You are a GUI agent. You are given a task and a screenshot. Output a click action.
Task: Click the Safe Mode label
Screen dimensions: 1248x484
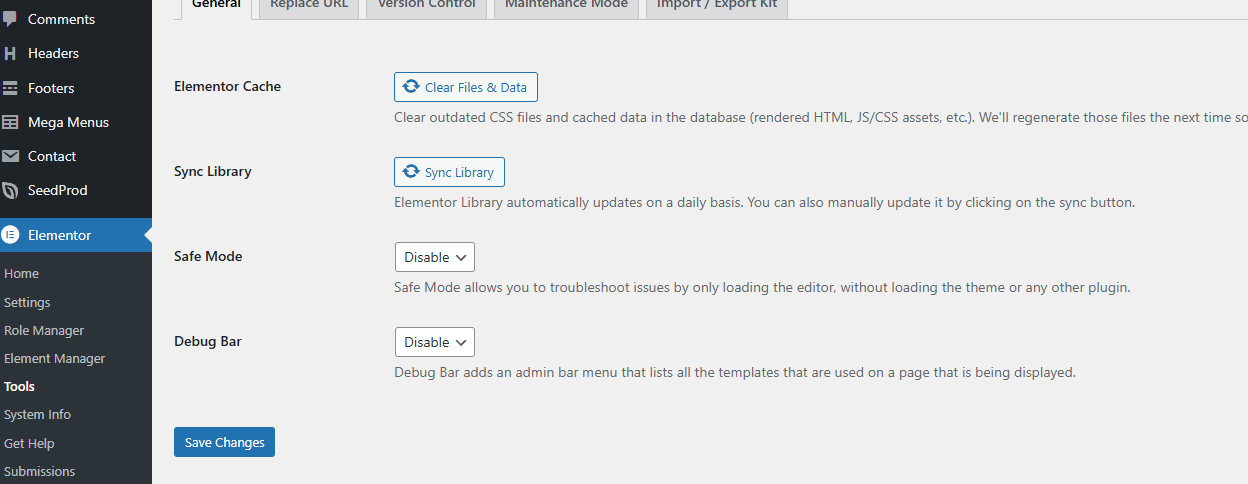click(x=208, y=256)
